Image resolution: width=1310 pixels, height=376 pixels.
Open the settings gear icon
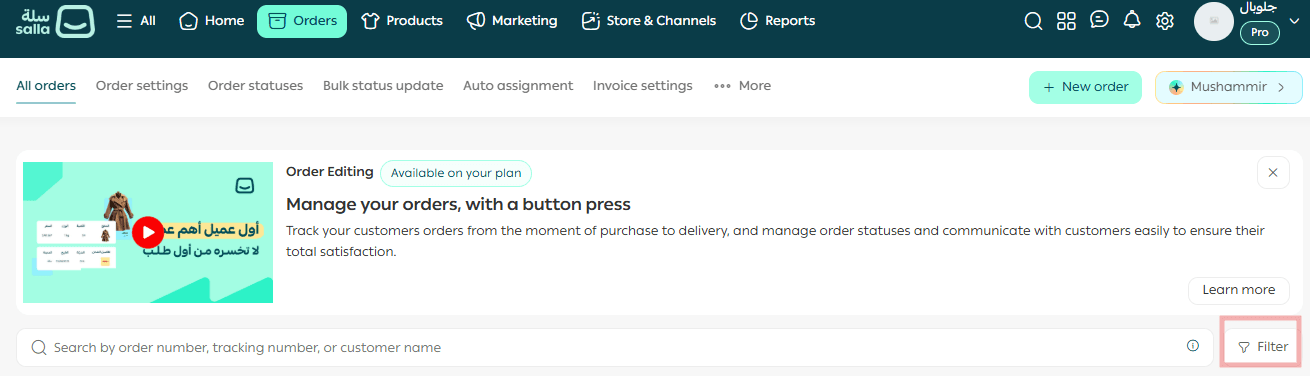1165,21
